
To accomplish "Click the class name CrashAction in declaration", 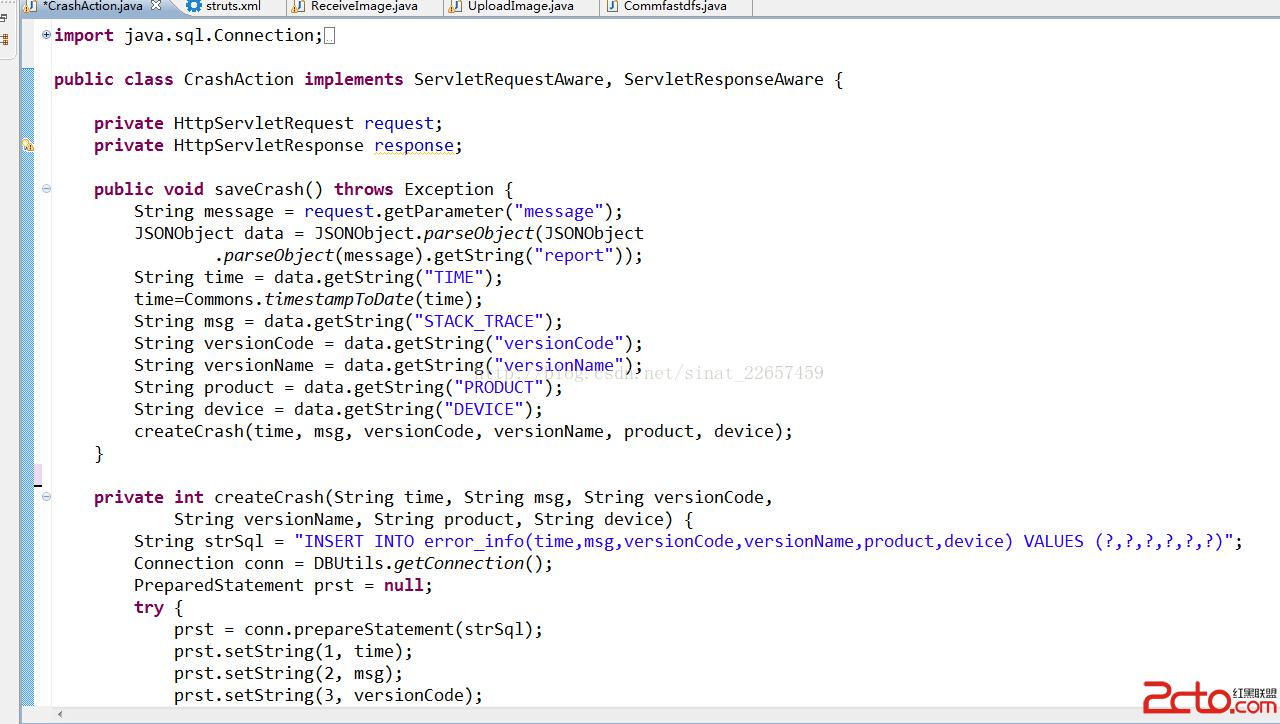I will pyautogui.click(x=239, y=79).
